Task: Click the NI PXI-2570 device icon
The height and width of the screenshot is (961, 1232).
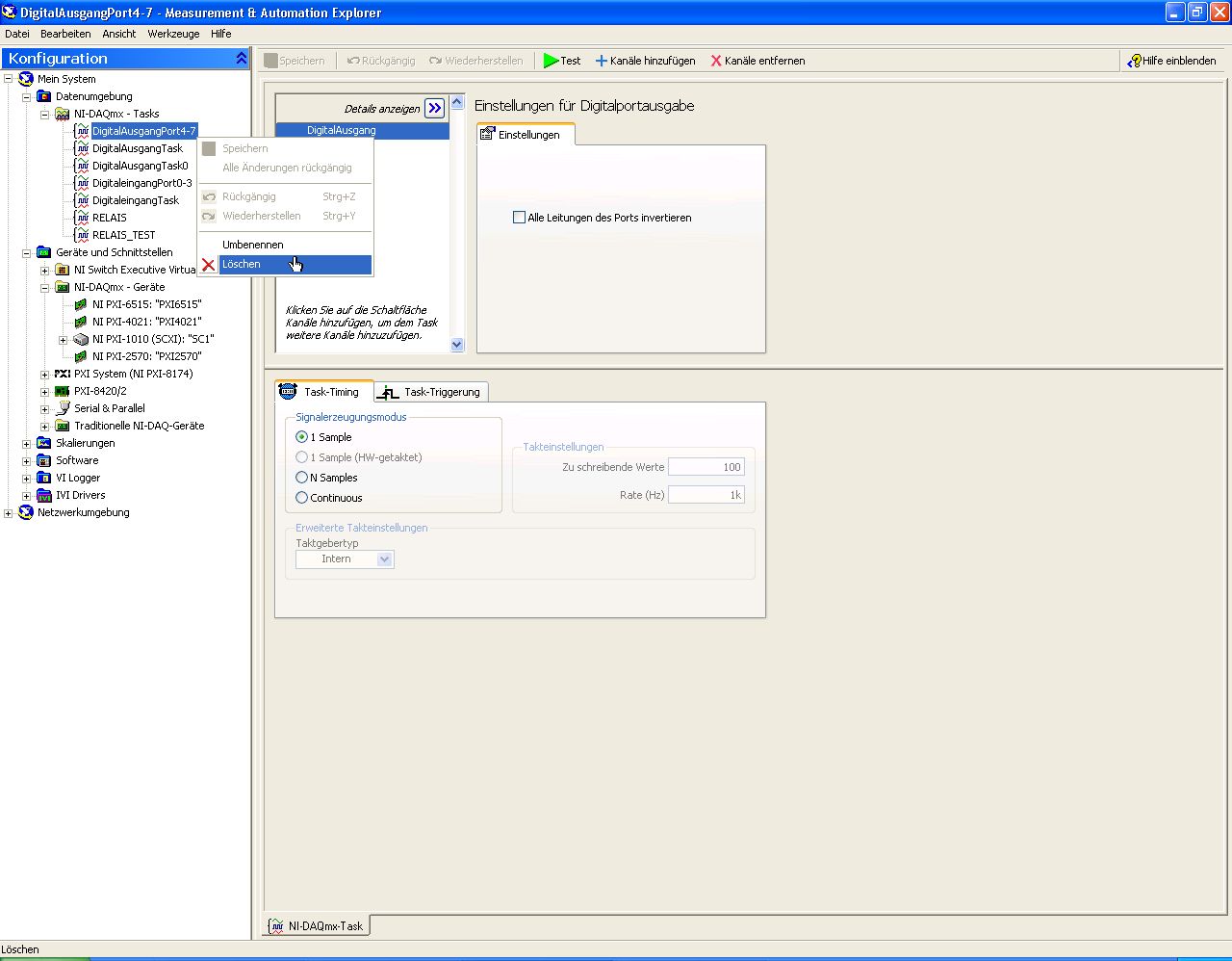Action: (82, 356)
